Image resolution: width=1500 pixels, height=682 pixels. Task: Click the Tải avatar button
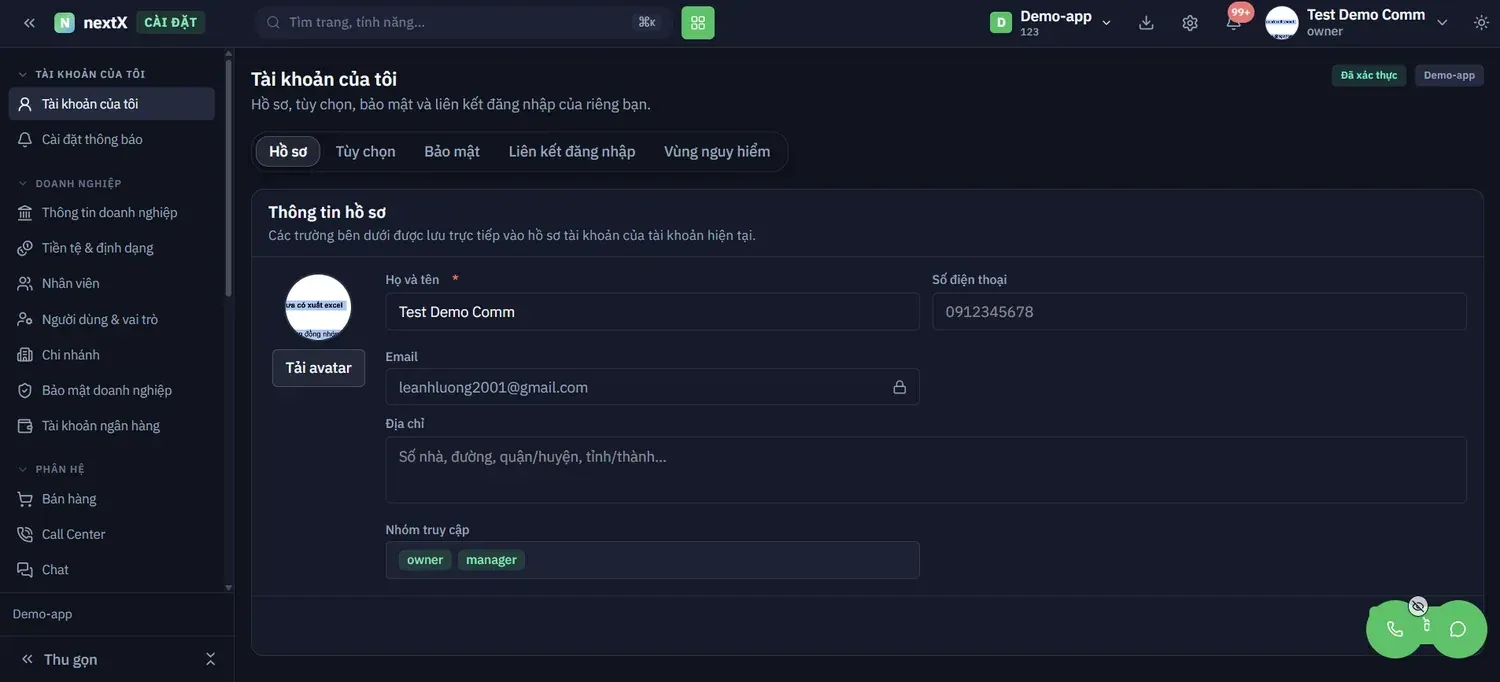pos(319,368)
